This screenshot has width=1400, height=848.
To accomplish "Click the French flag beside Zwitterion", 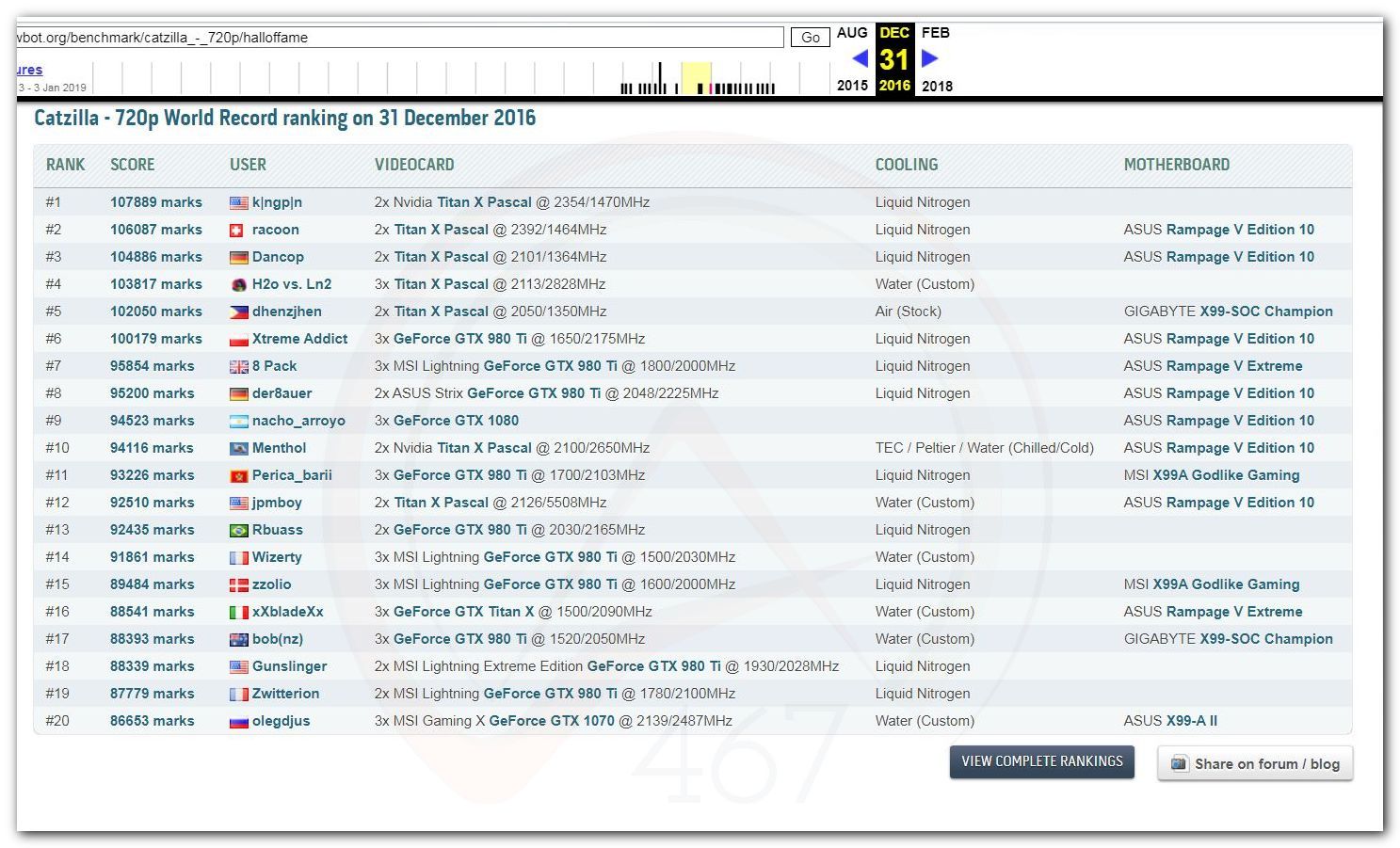I will pos(238,694).
